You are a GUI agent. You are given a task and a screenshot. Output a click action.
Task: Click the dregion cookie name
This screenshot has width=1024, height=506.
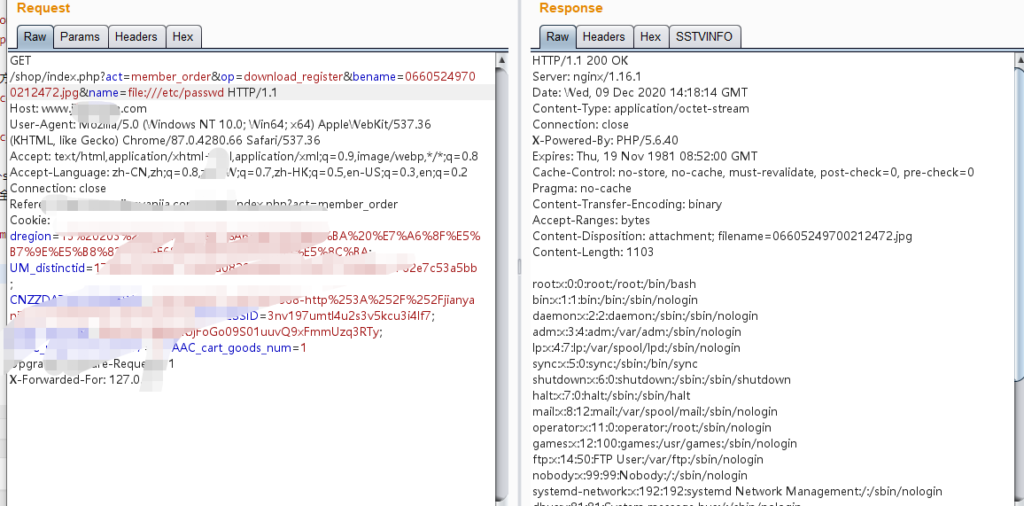pyautogui.click(x=29, y=236)
